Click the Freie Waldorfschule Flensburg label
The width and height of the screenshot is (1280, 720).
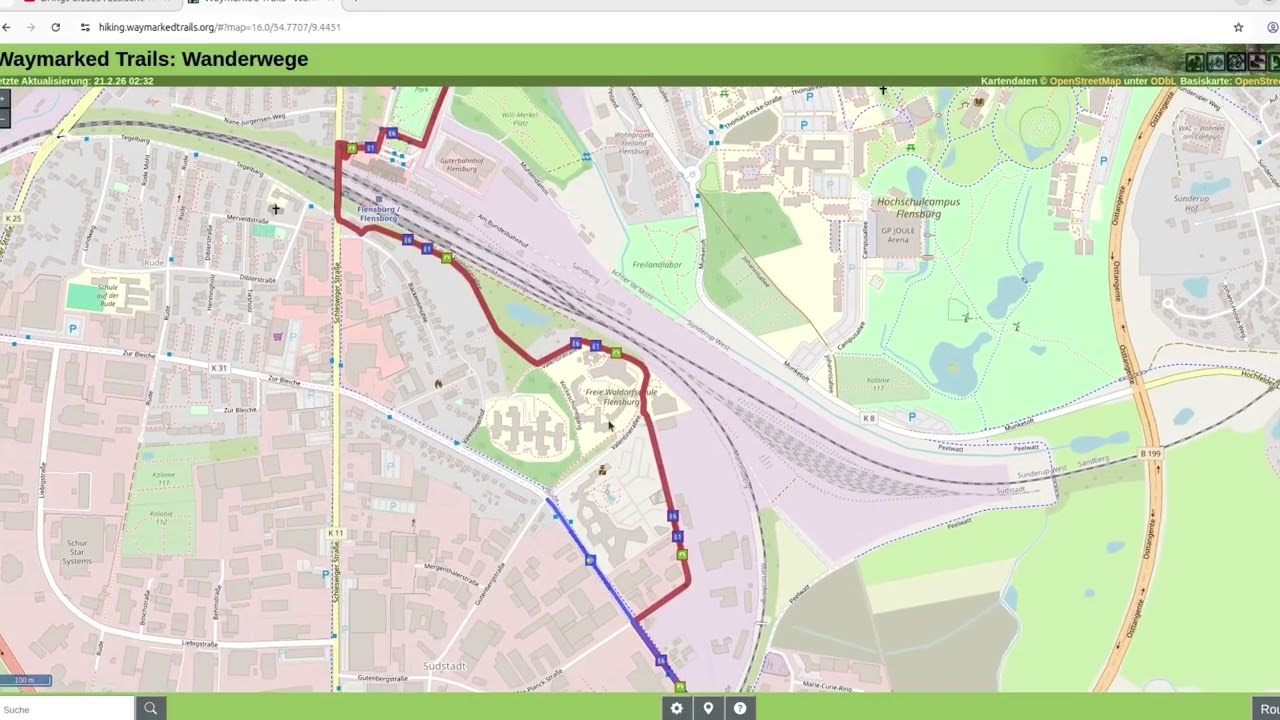620,397
